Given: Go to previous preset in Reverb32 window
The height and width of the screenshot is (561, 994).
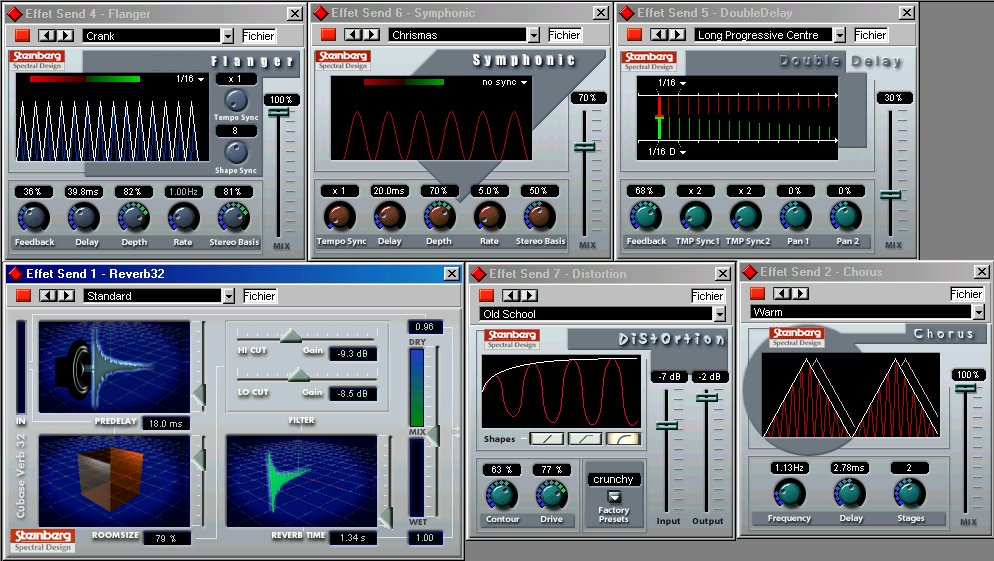Looking at the screenshot, I should [x=48, y=295].
